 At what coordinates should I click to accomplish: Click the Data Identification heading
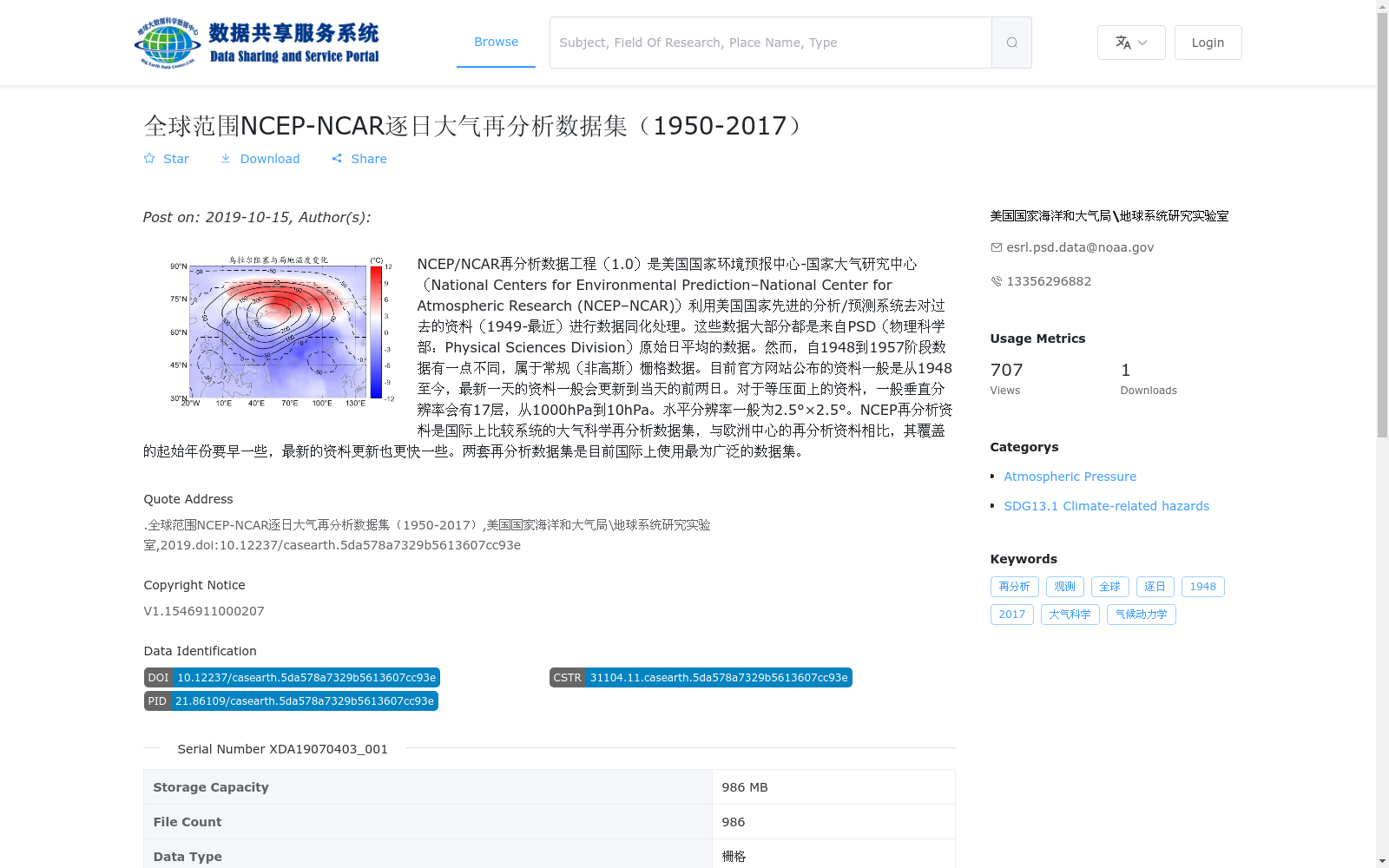tap(200, 651)
